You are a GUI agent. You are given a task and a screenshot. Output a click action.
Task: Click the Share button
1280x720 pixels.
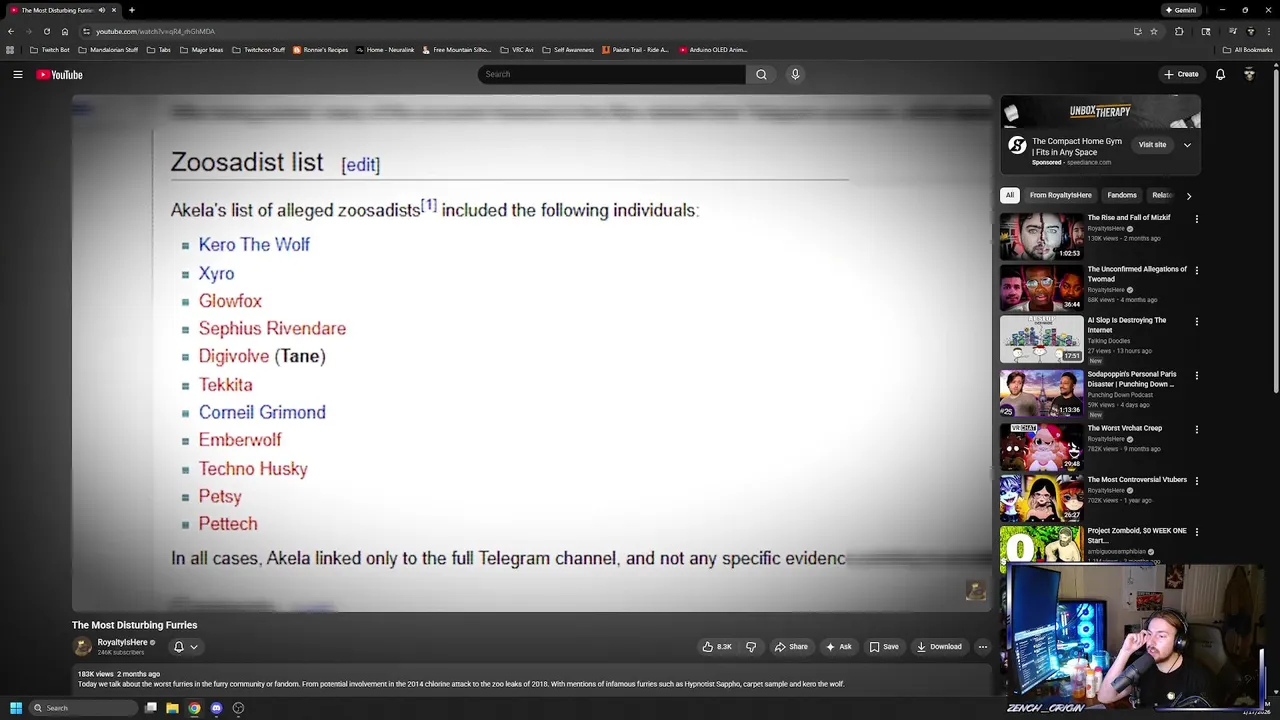(791, 647)
